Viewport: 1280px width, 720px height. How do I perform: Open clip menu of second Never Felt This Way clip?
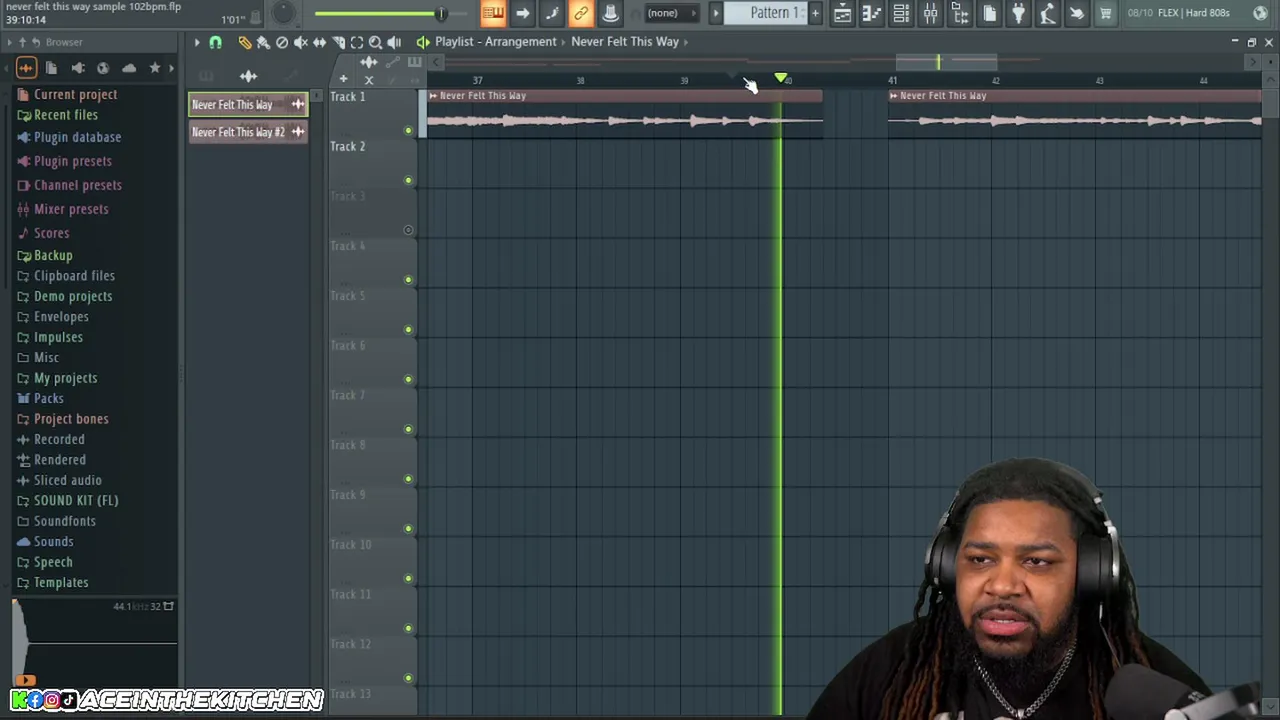click(894, 96)
